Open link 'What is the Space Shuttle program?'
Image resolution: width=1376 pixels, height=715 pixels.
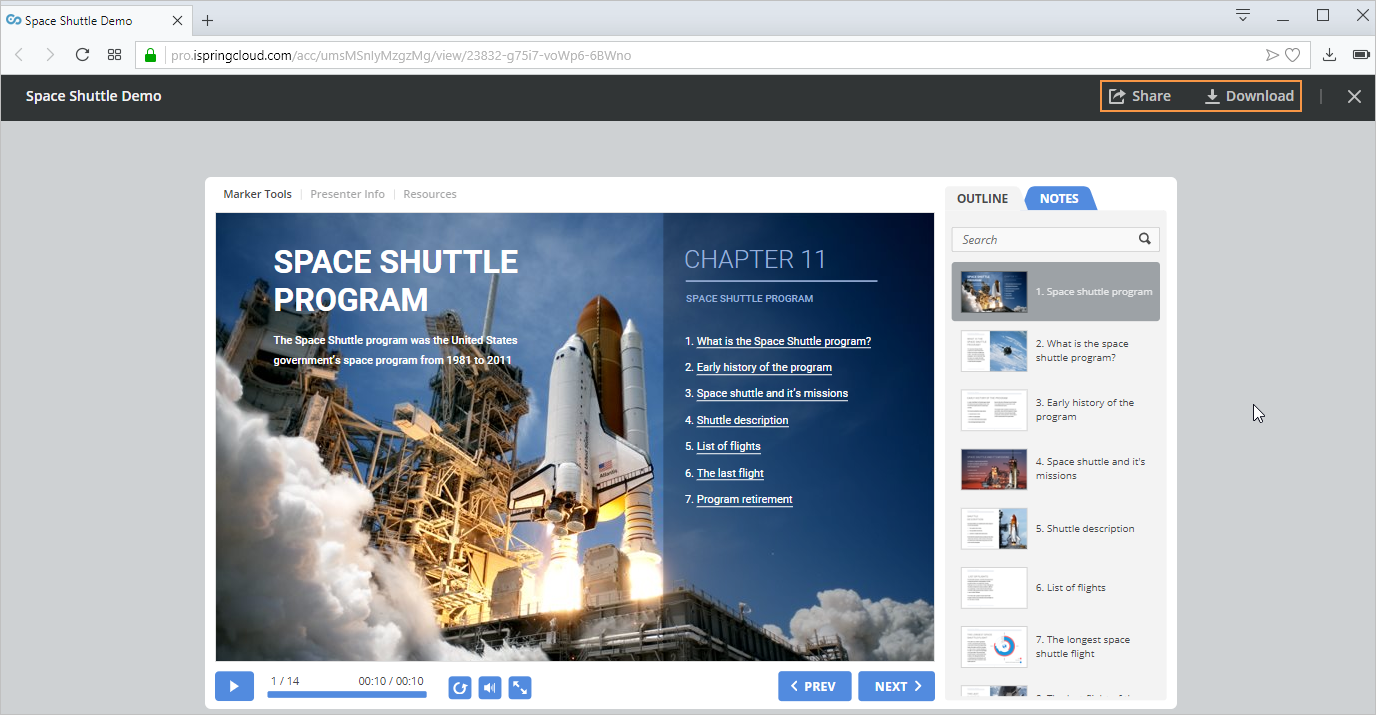tap(784, 341)
